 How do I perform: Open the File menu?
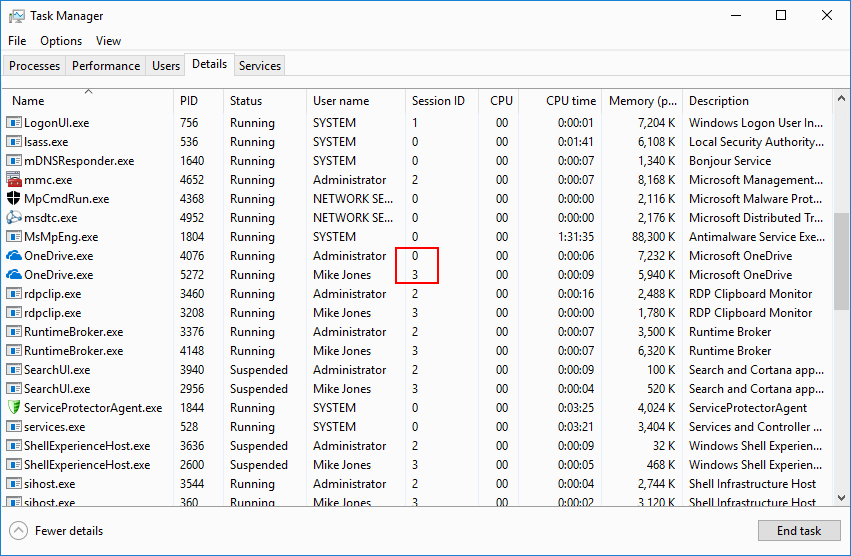[17, 41]
